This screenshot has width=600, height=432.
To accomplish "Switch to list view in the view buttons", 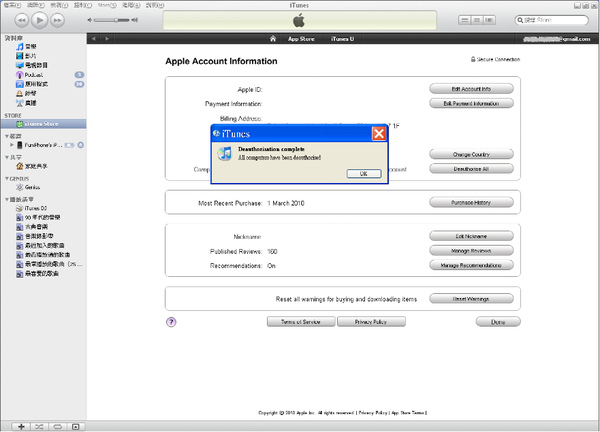I will click(x=465, y=20).
